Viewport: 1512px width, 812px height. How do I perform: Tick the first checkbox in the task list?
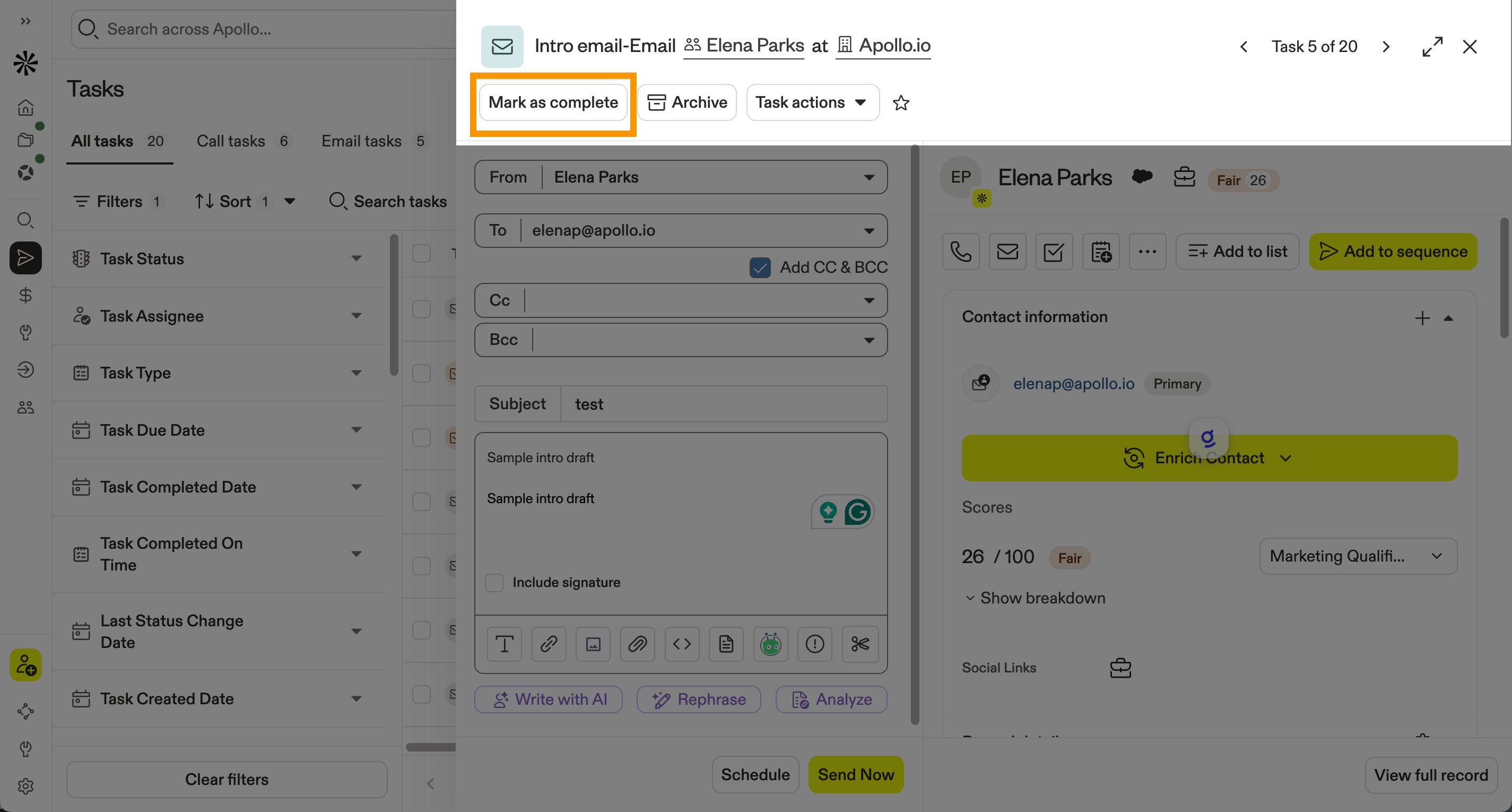coord(421,254)
